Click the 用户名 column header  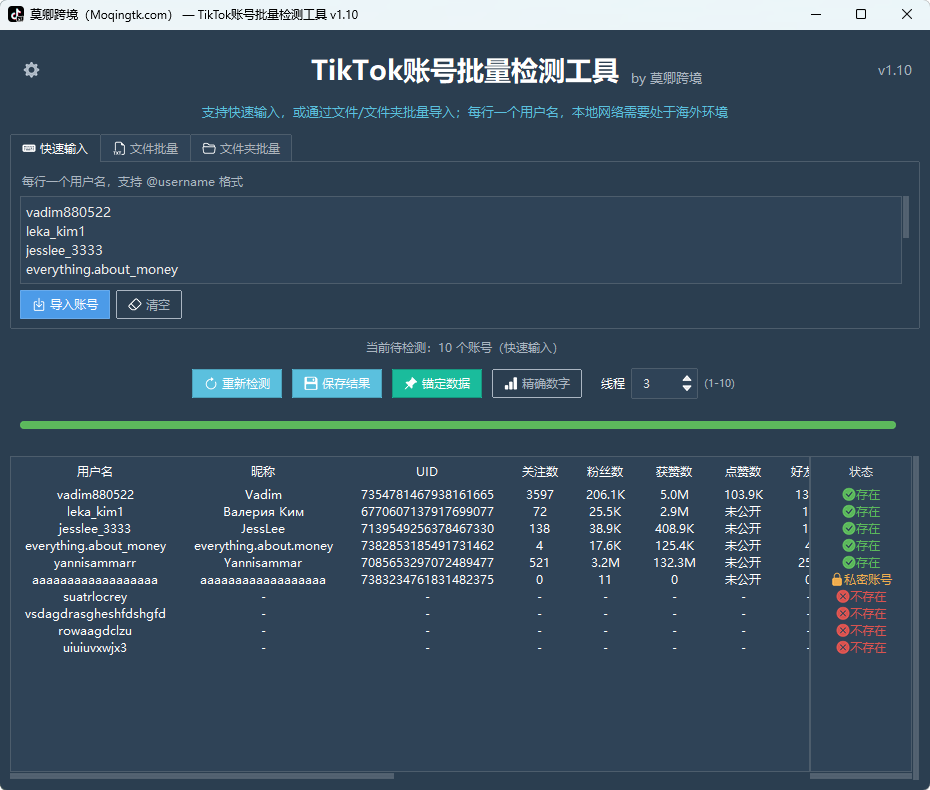[x=95, y=472]
